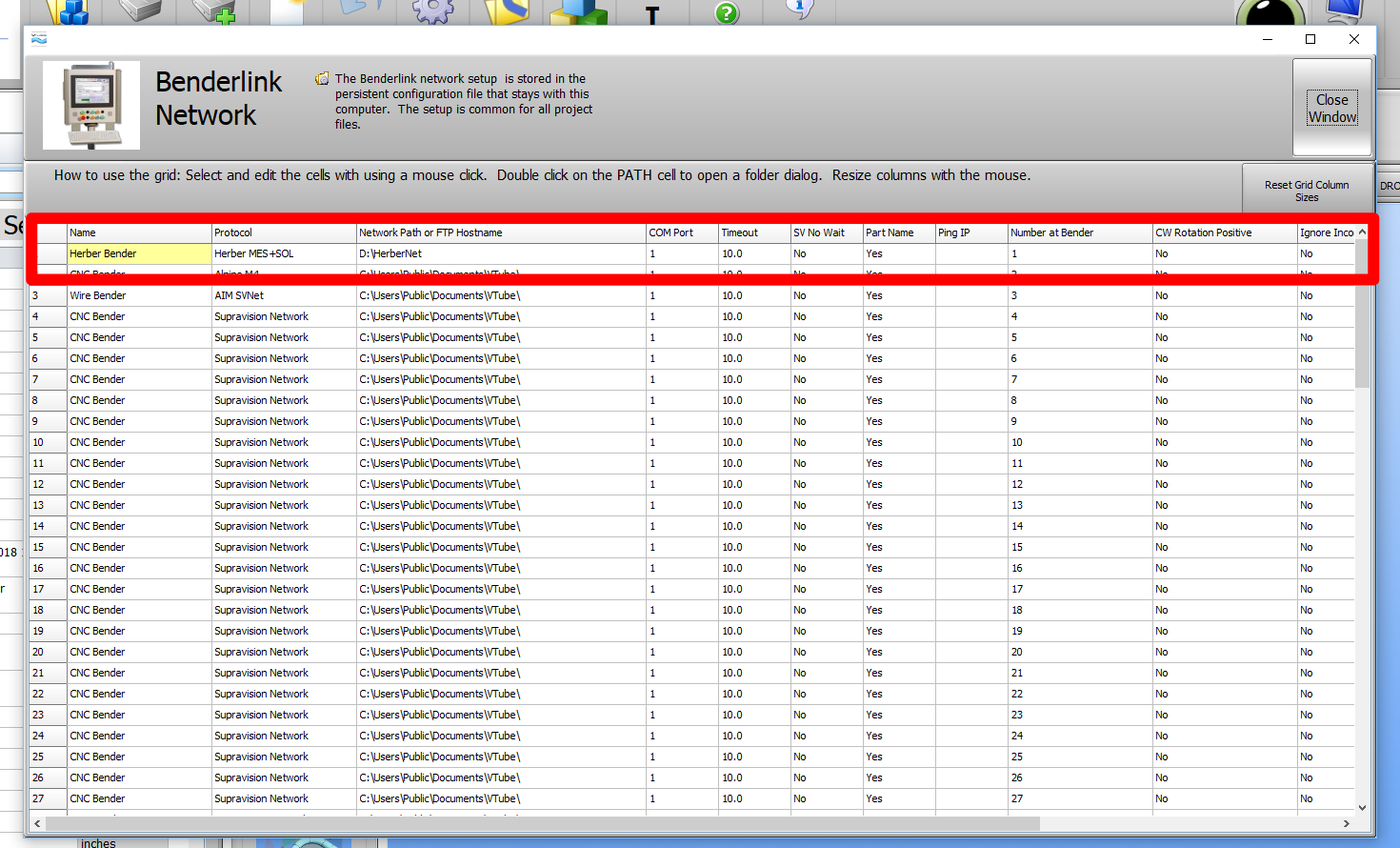Click the bold T text icon
1400x848 pixels.
click(652, 14)
